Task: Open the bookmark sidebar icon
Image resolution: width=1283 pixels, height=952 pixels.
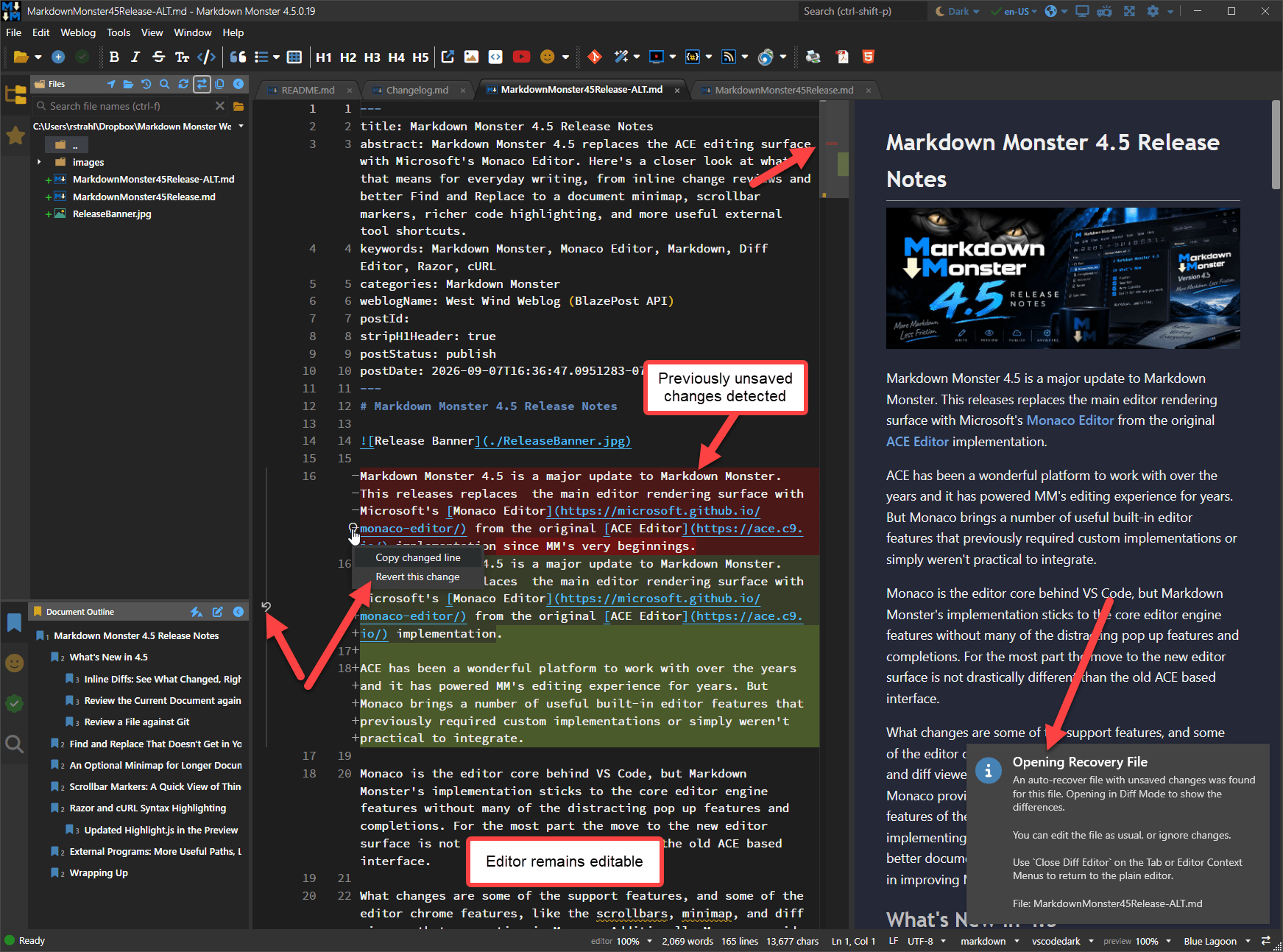Action: [14, 623]
